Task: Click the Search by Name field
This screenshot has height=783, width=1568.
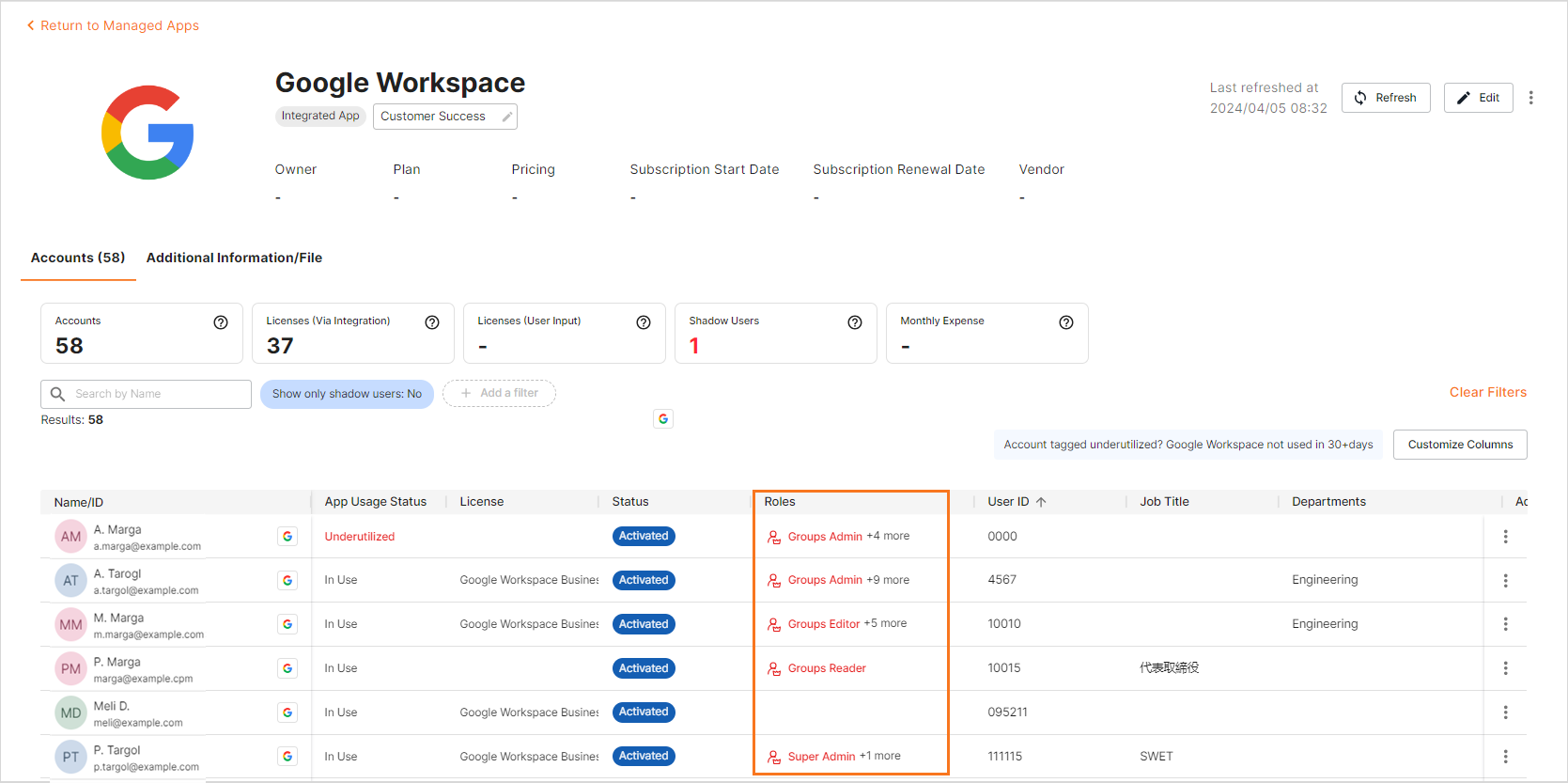Action: (x=146, y=394)
